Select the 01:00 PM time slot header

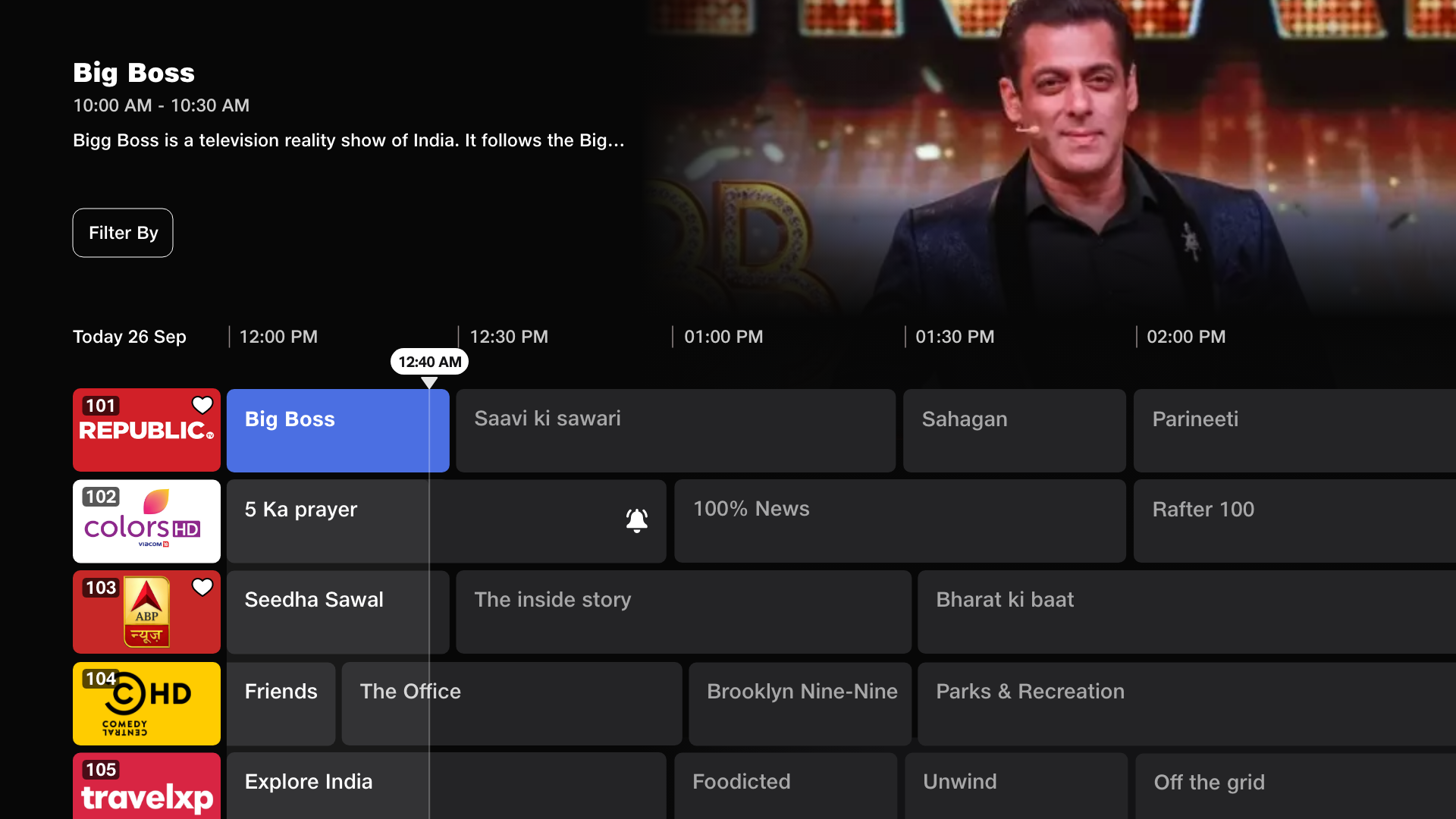coord(723,337)
